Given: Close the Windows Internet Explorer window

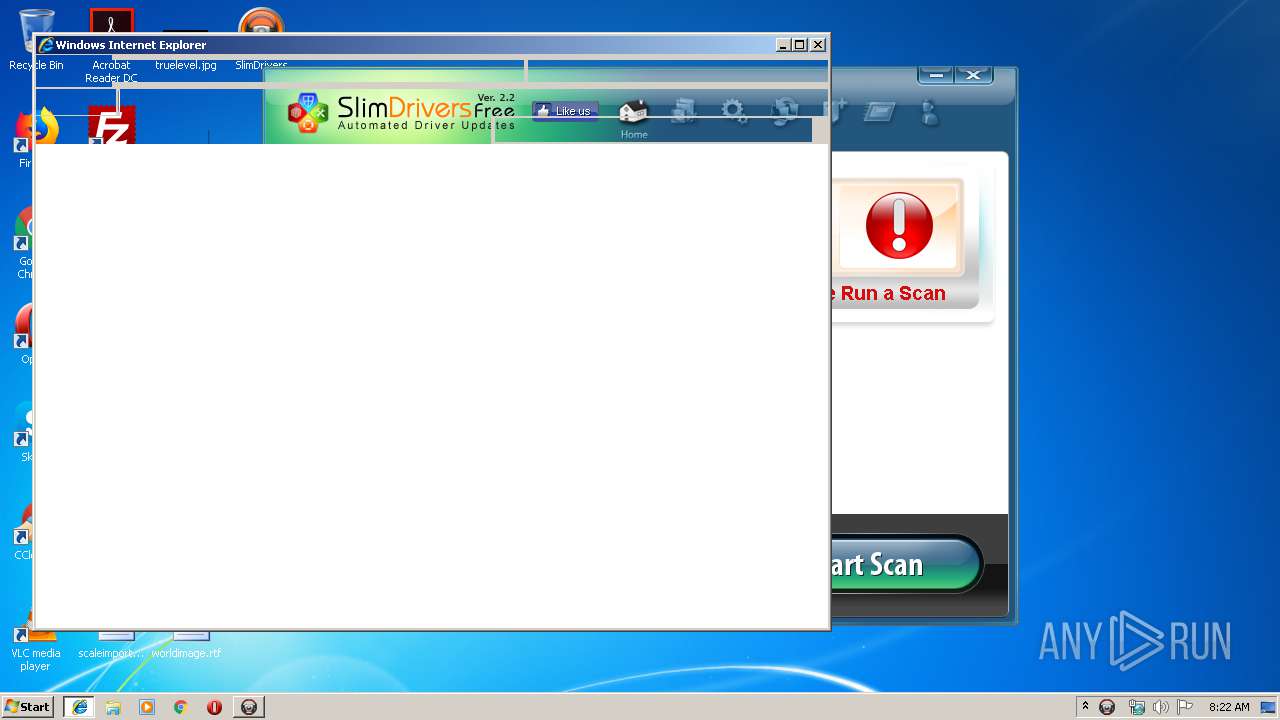Looking at the screenshot, I should (818, 45).
